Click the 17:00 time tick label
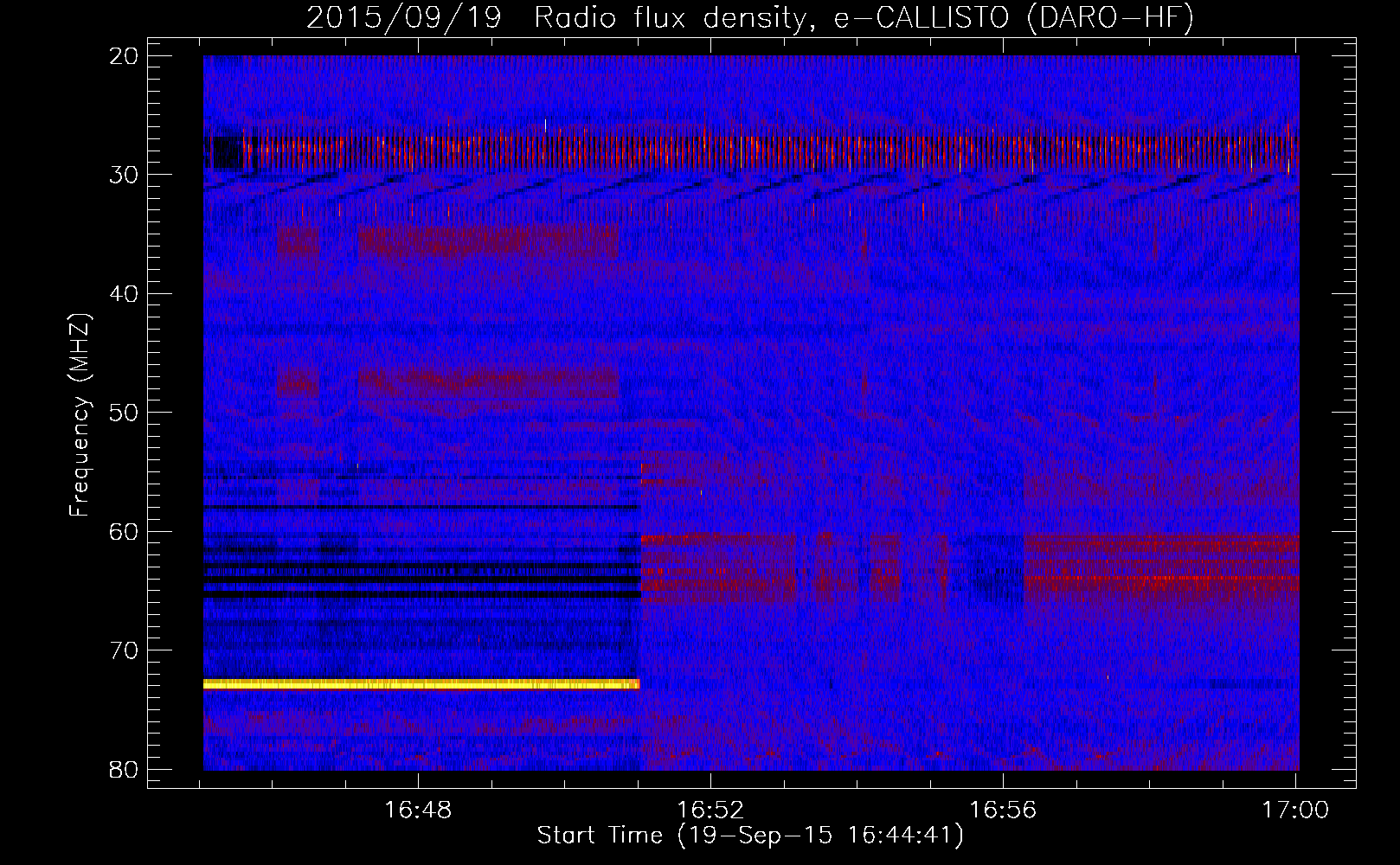Image resolution: width=1400 pixels, height=865 pixels. [x=1295, y=810]
